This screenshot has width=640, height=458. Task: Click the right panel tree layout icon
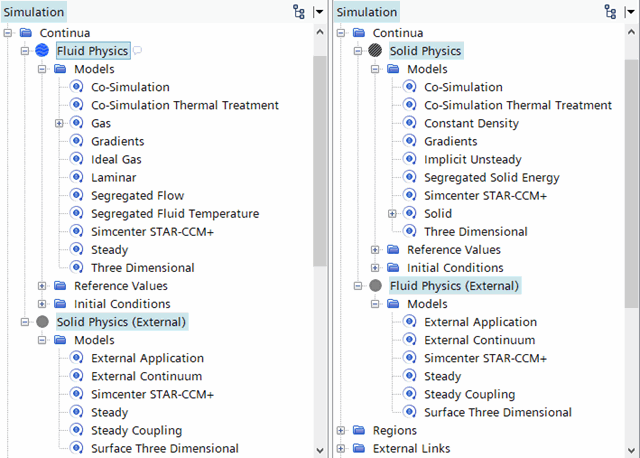(610, 12)
